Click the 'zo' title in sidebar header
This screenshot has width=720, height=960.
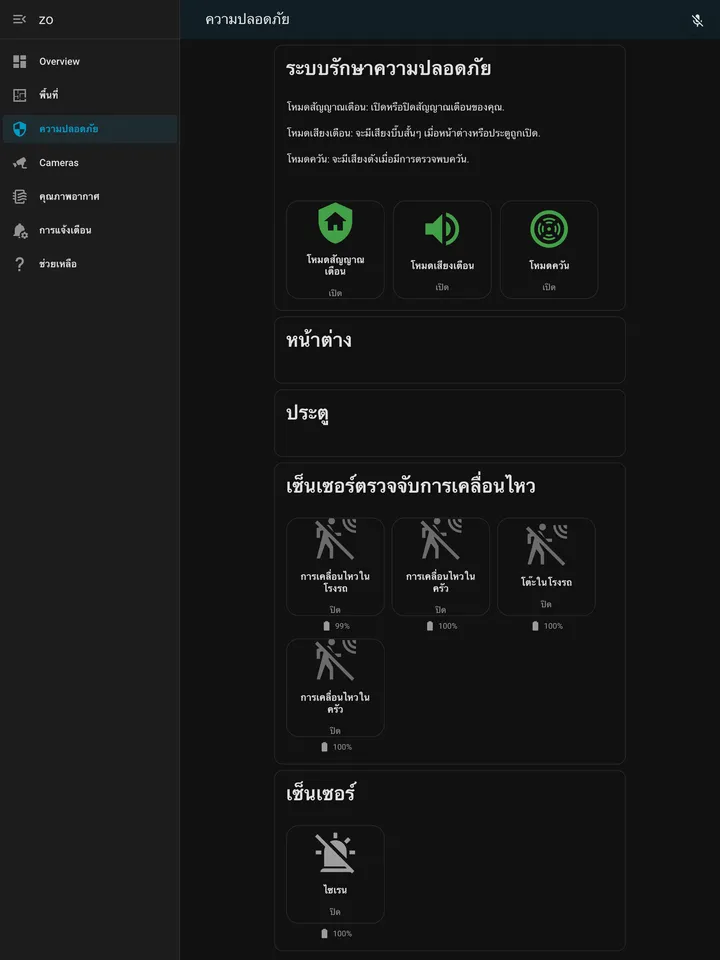tap(46, 20)
